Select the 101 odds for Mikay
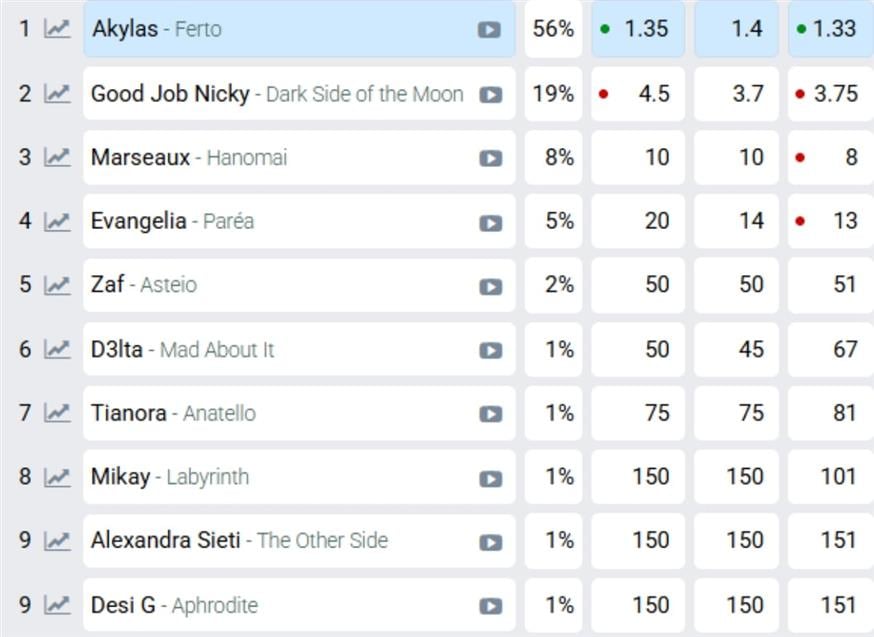 pos(831,477)
